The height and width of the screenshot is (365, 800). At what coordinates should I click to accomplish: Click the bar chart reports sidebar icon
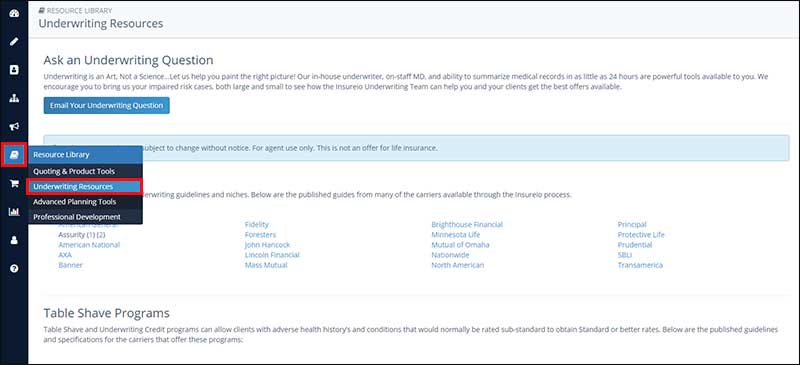(x=14, y=211)
